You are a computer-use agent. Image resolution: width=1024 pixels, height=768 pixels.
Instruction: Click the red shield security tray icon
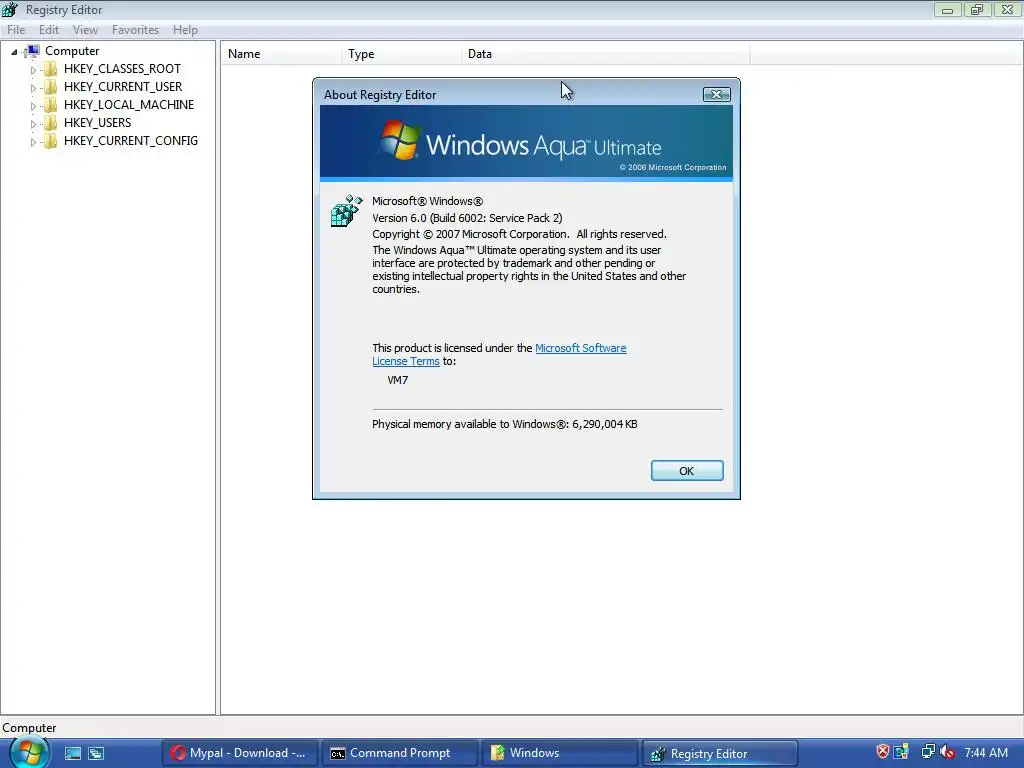point(882,752)
